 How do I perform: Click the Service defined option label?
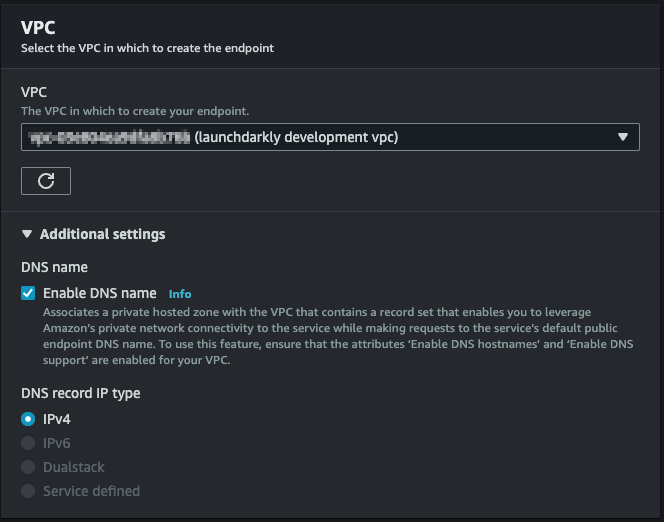tap(91, 491)
